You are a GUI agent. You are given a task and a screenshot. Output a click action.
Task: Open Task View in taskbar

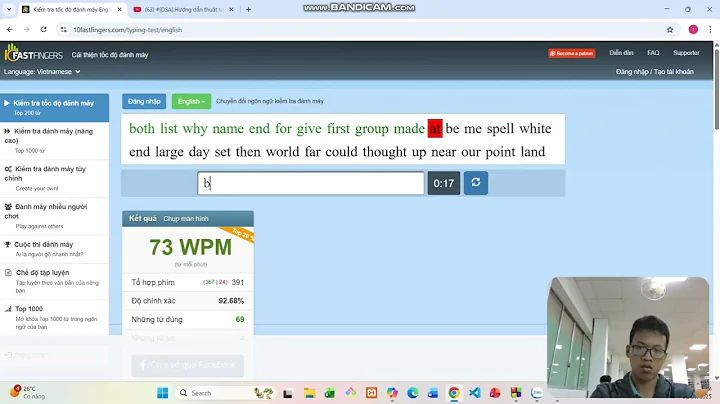tap(288, 393)
